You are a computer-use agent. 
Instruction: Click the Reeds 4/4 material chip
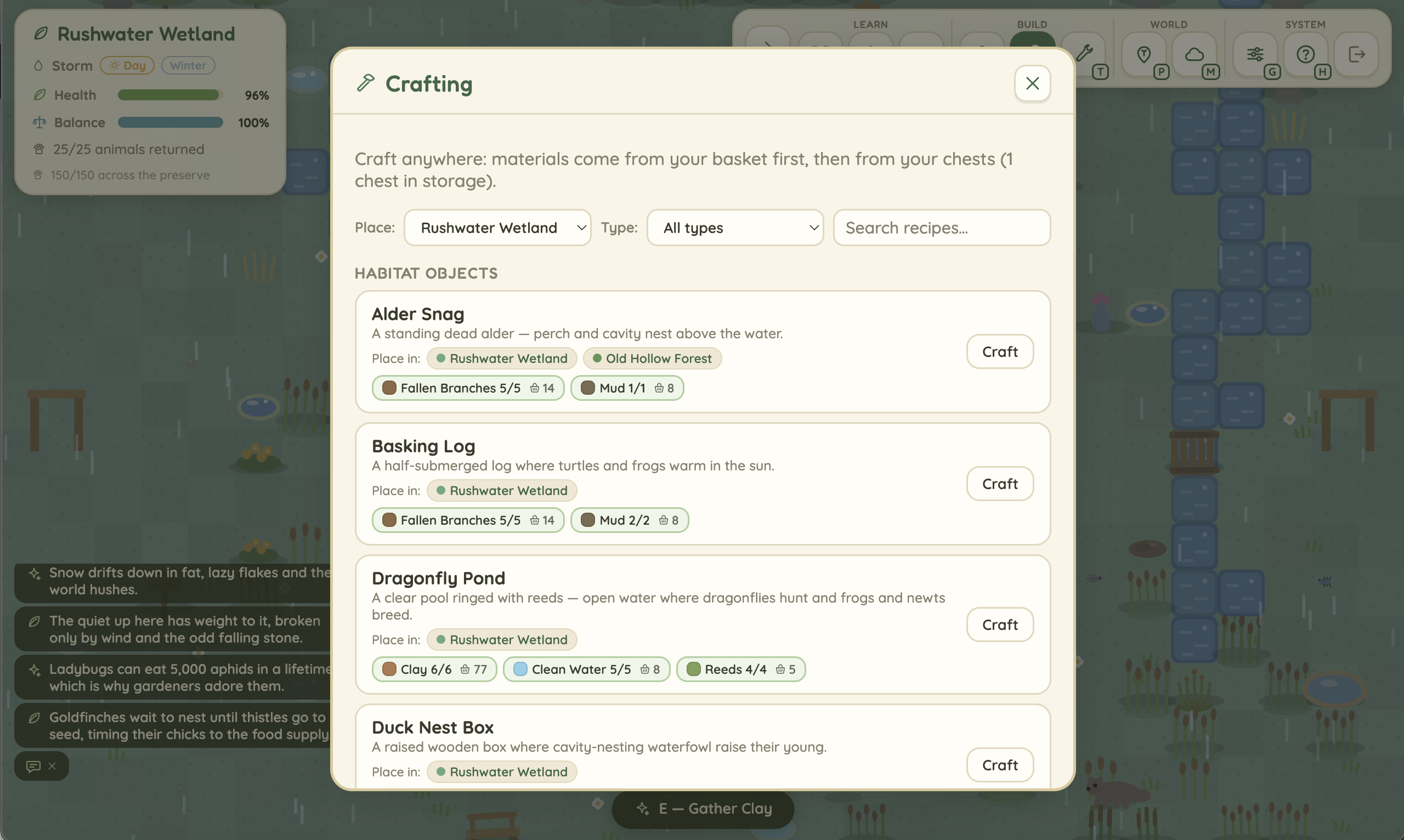pyautogui.click(x=741, y=669)
